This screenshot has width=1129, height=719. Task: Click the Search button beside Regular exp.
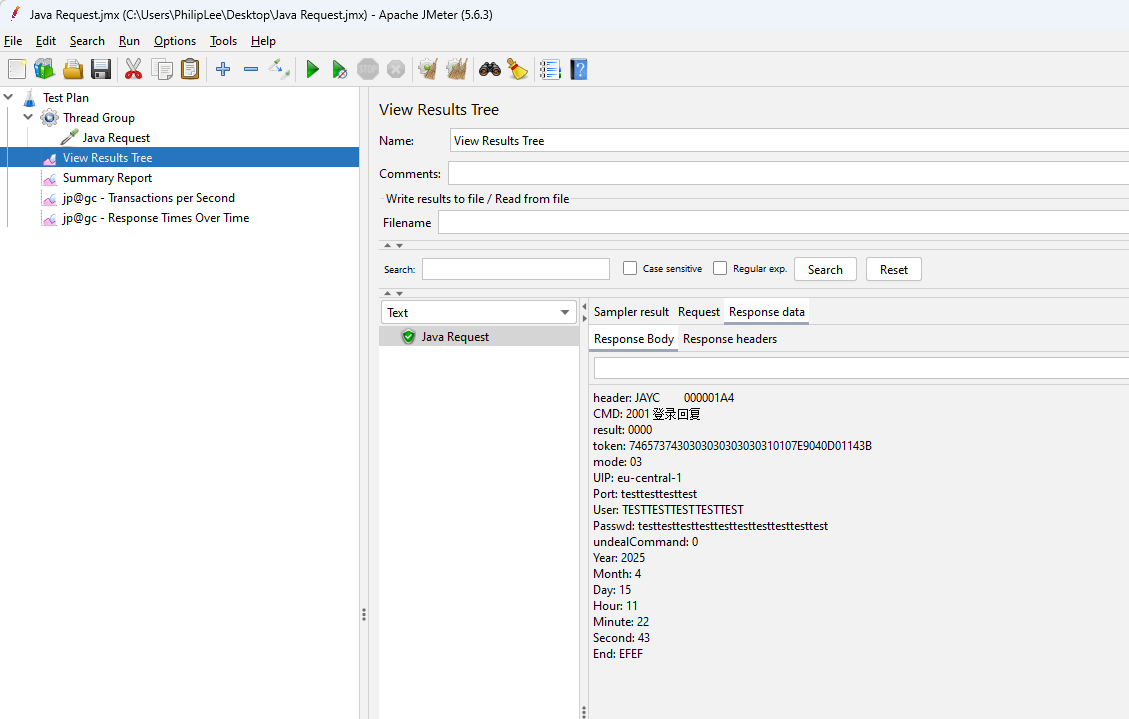coord(825,269)
